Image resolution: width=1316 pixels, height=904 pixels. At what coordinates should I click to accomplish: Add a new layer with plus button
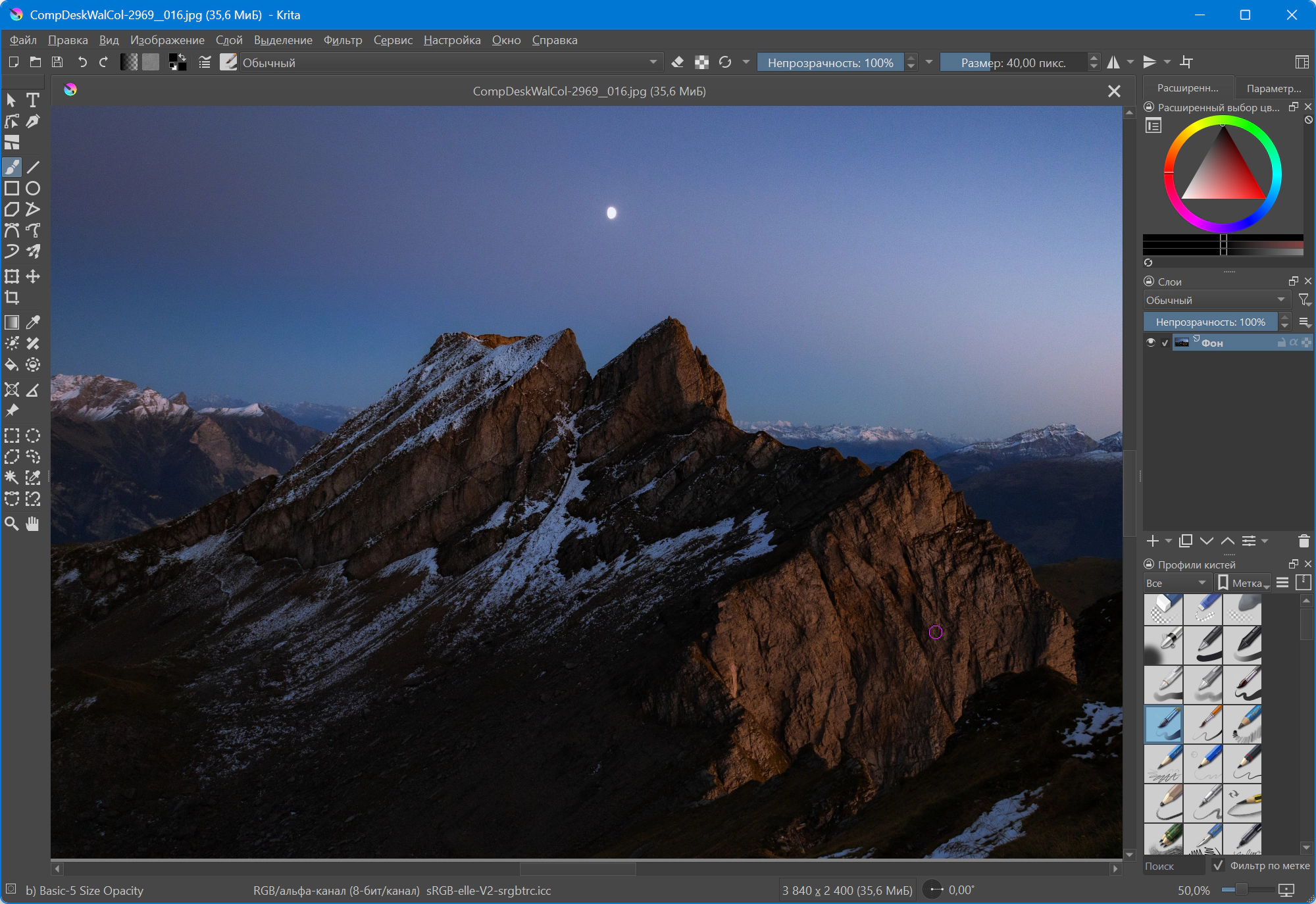1153,541
